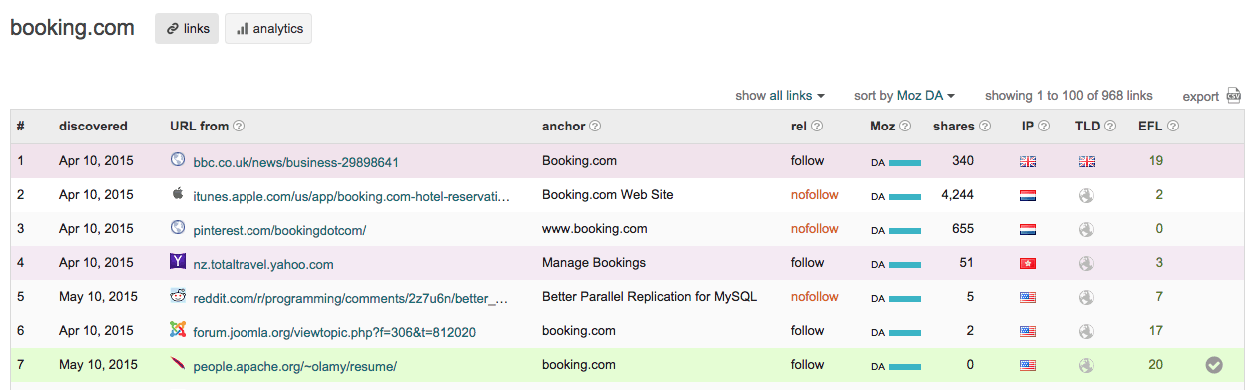The image size is (1256, 390).
Task: Open the bbc.co.uk/news/business-29898641 link
Action: (x=296, y=161)
